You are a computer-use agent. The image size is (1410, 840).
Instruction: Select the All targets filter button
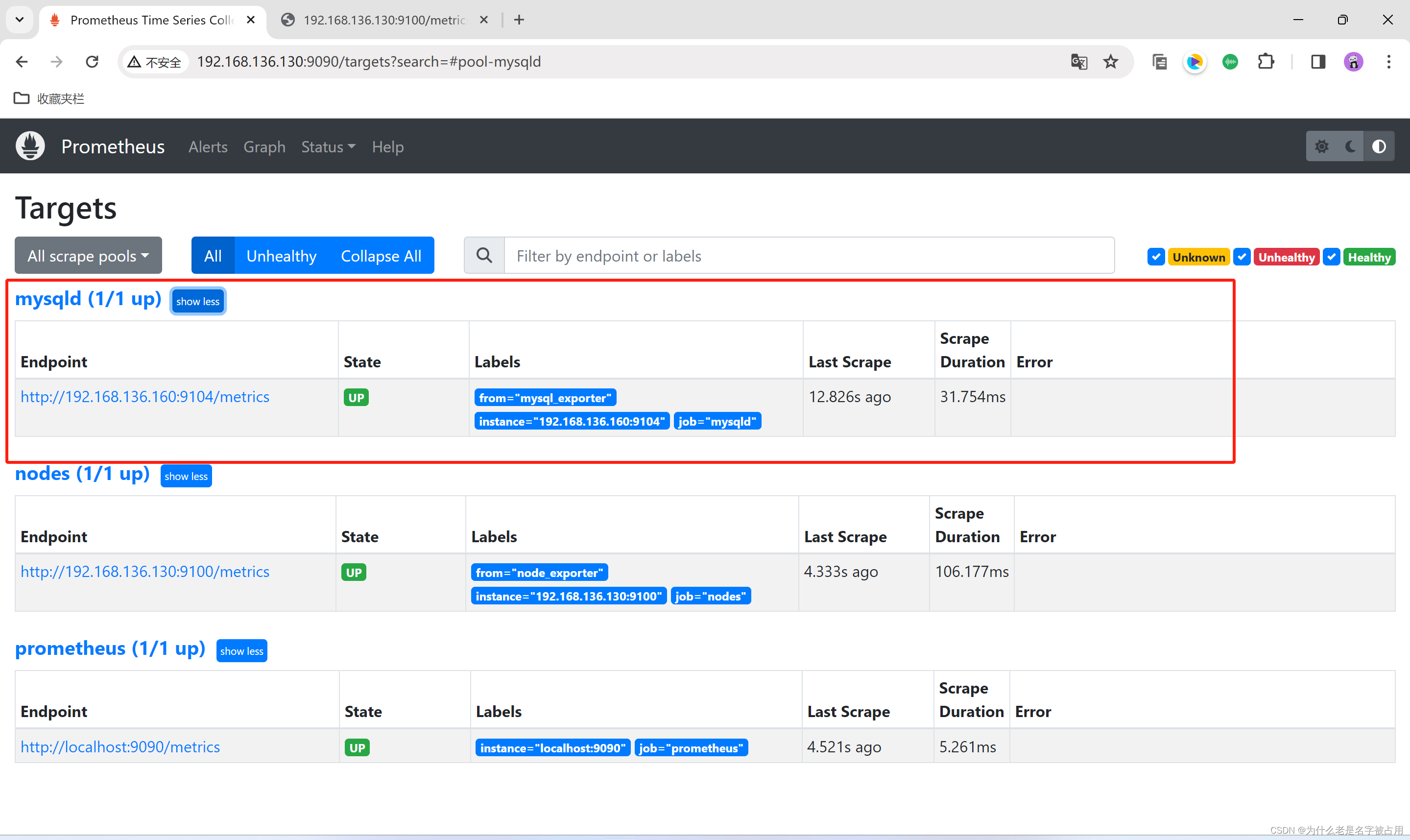[213, 255]
